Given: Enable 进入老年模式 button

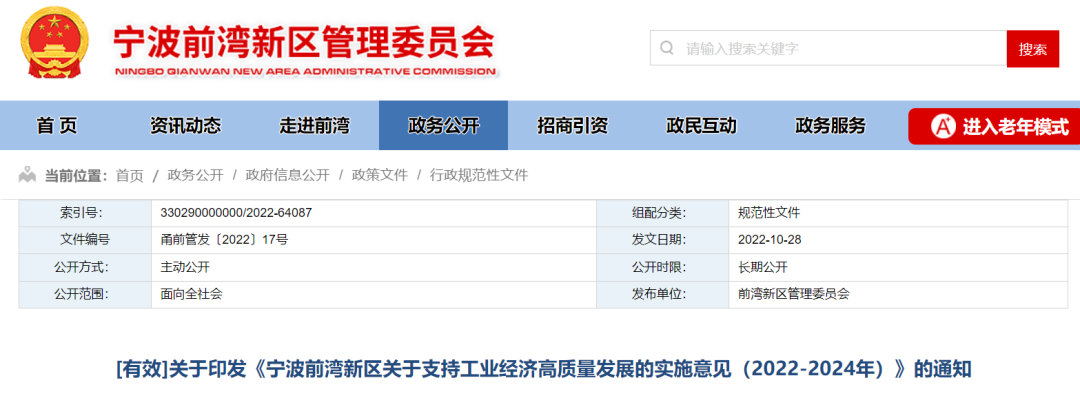Looking at the screenshot, I should (x=994, y=127).
